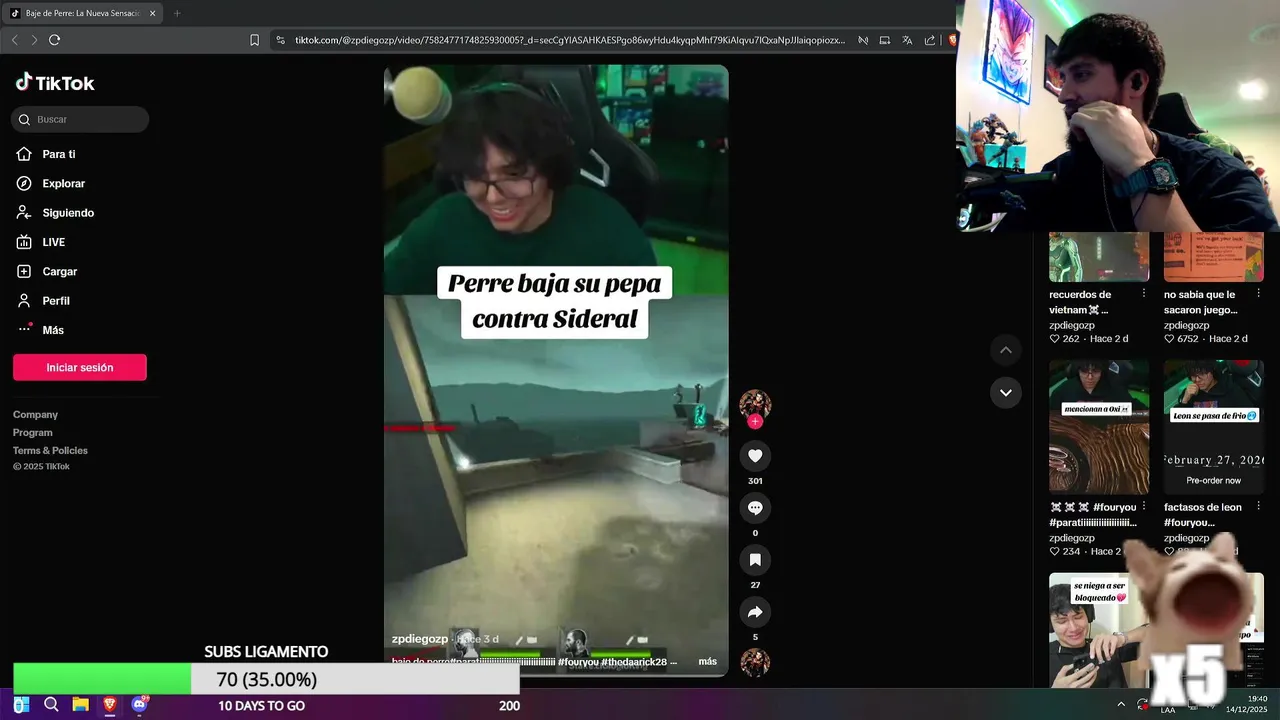Go back in the browser
1280x720 pixels.
click(x=14, y=40)
